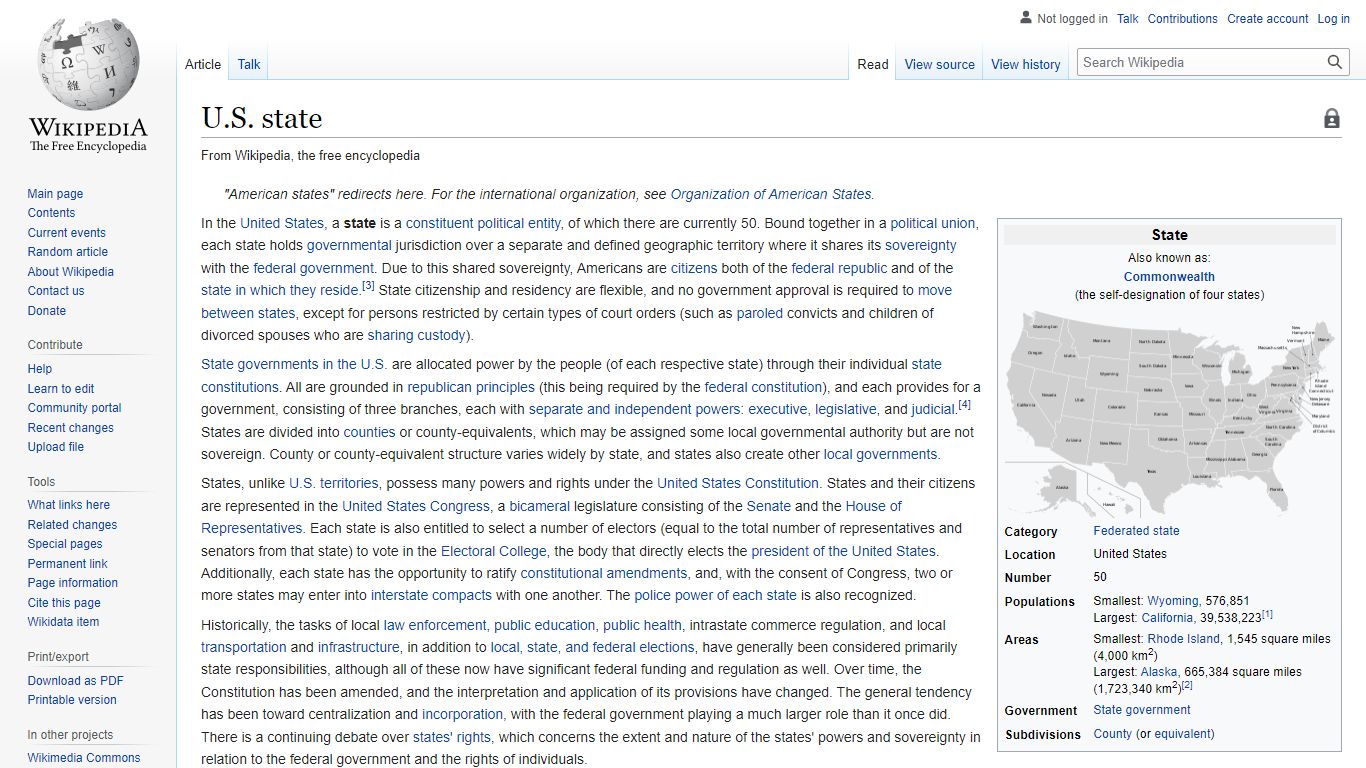This screenshot has height=768, width=1366.
Task: Select the Read tab
Action: 873,64
